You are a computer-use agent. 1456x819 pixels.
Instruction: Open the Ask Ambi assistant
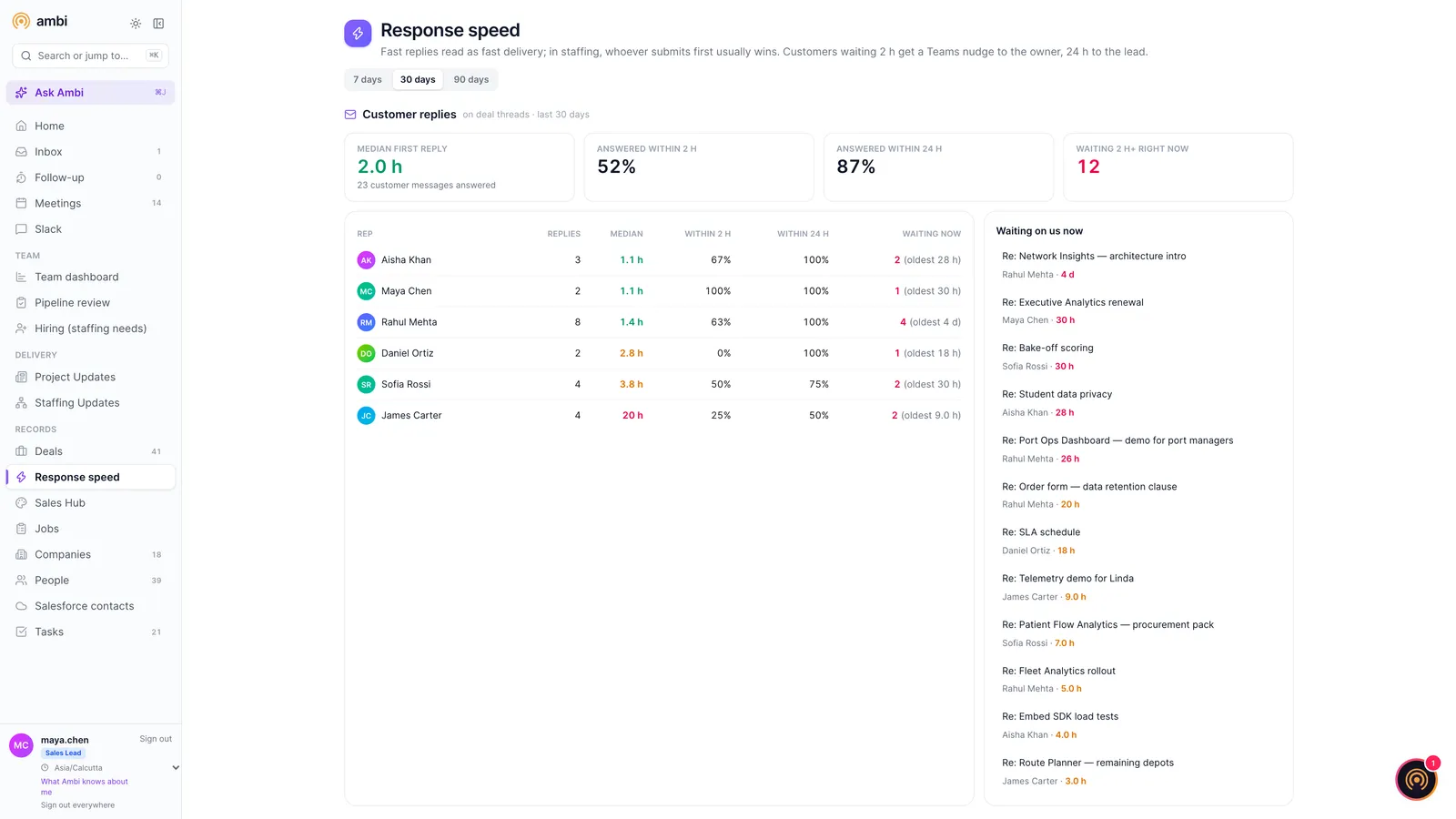[90, 93]
